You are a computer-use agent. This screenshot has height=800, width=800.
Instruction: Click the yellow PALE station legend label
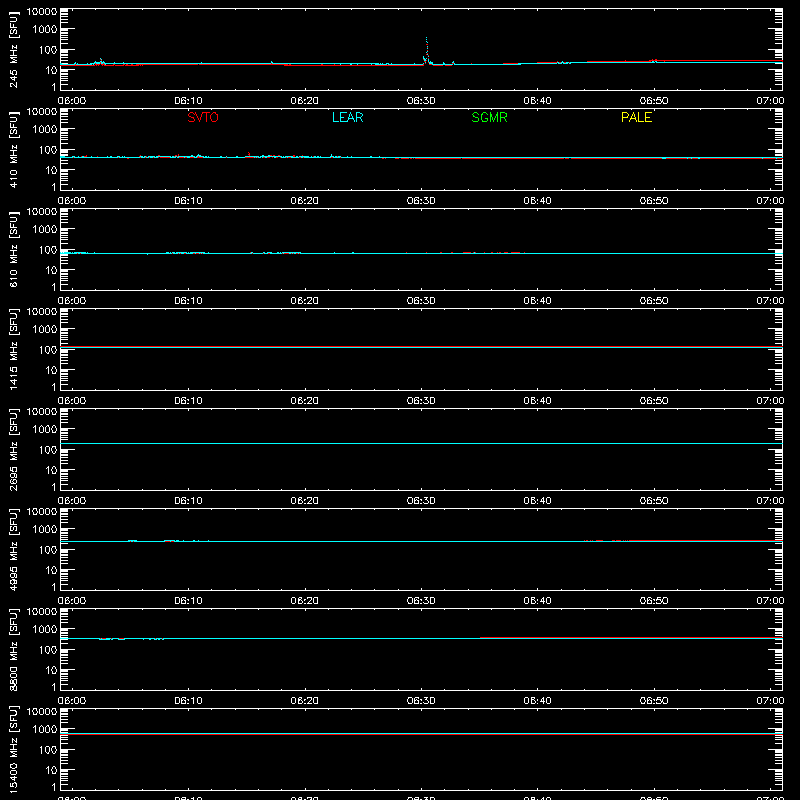pos(636,117)
